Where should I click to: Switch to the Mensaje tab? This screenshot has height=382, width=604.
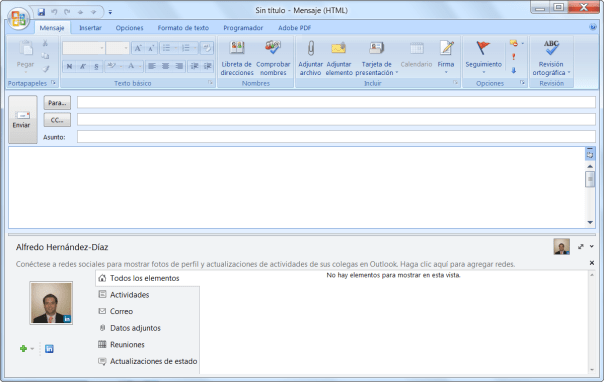52,28
